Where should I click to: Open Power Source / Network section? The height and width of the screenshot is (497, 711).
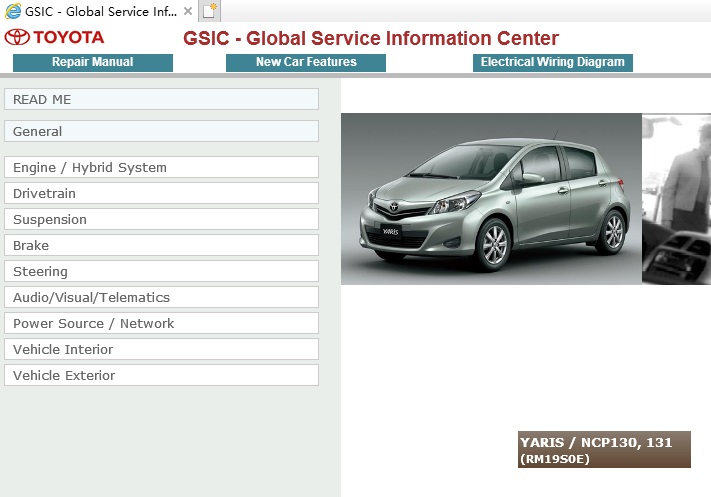(161, 323)
